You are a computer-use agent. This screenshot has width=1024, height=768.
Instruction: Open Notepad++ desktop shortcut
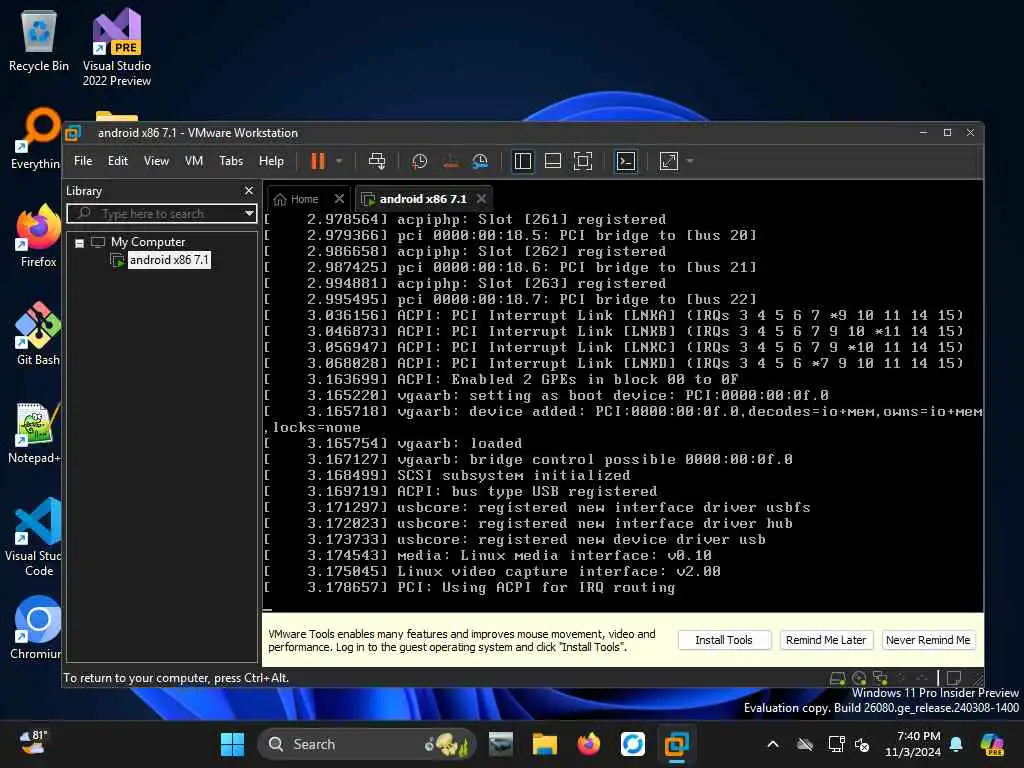(x=35, y=432)
